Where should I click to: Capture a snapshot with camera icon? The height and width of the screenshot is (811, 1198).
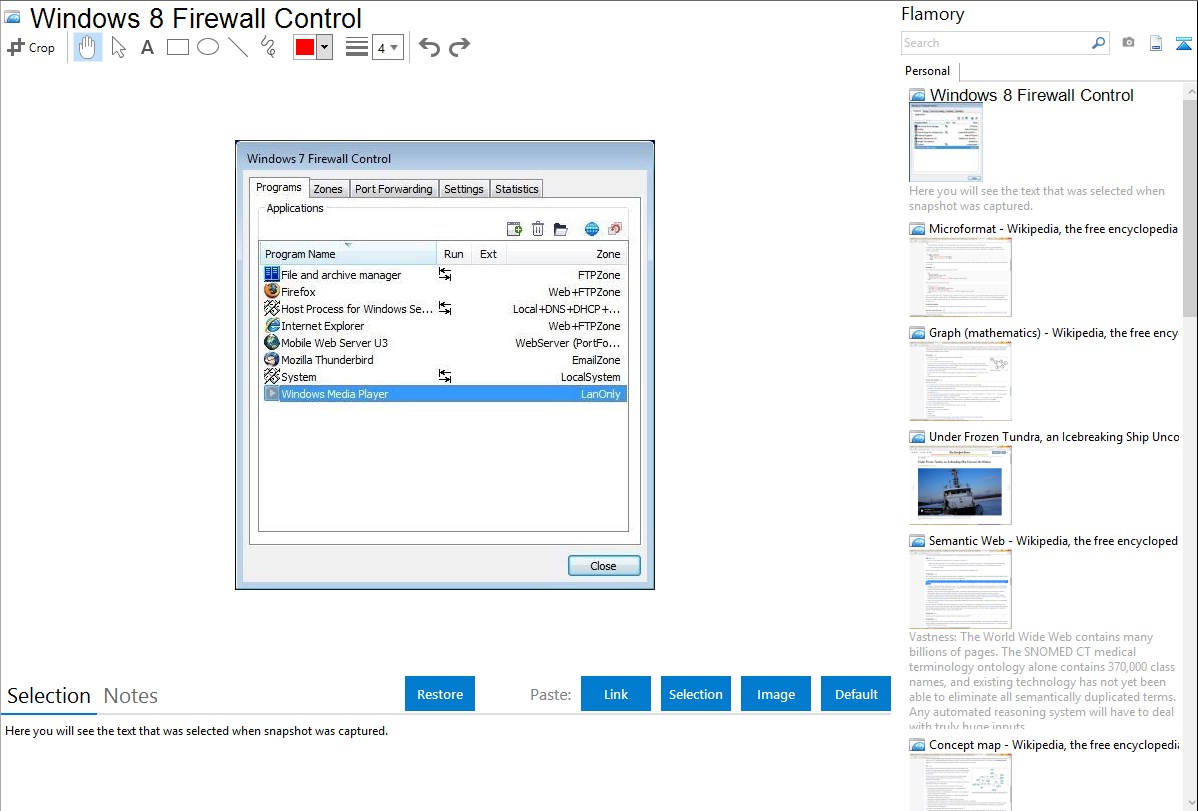[1128, 43]
